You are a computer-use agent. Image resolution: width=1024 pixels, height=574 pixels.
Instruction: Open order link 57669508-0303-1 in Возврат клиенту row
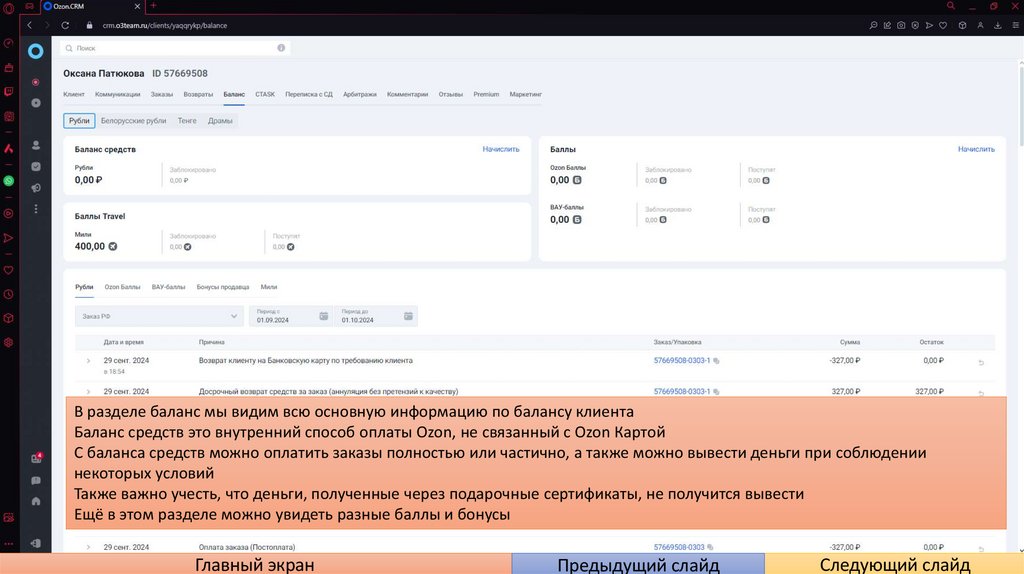pos(682,360)
